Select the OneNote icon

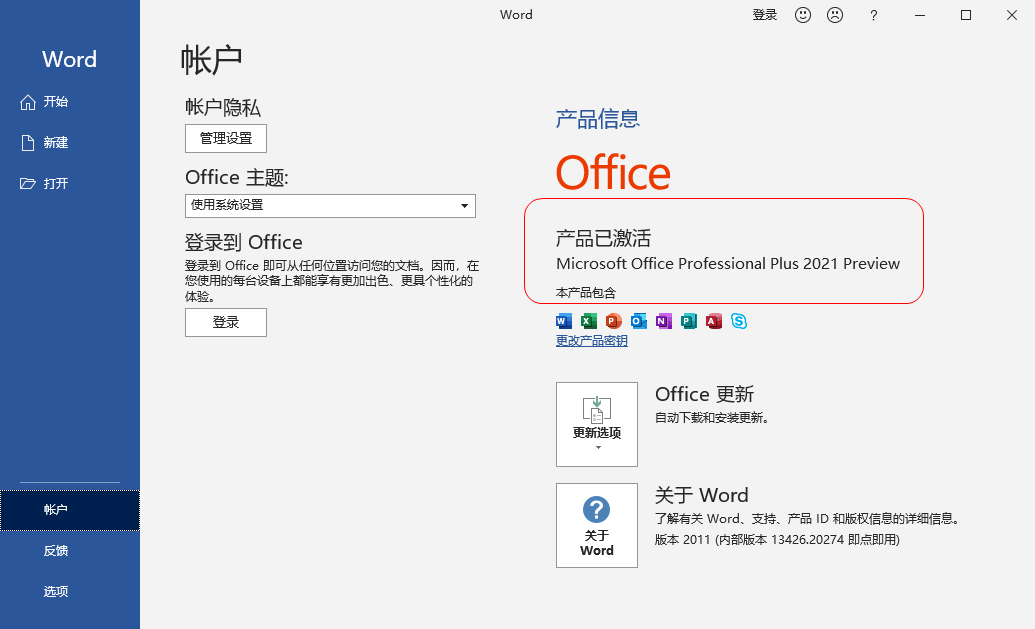(x=663, y=321)
